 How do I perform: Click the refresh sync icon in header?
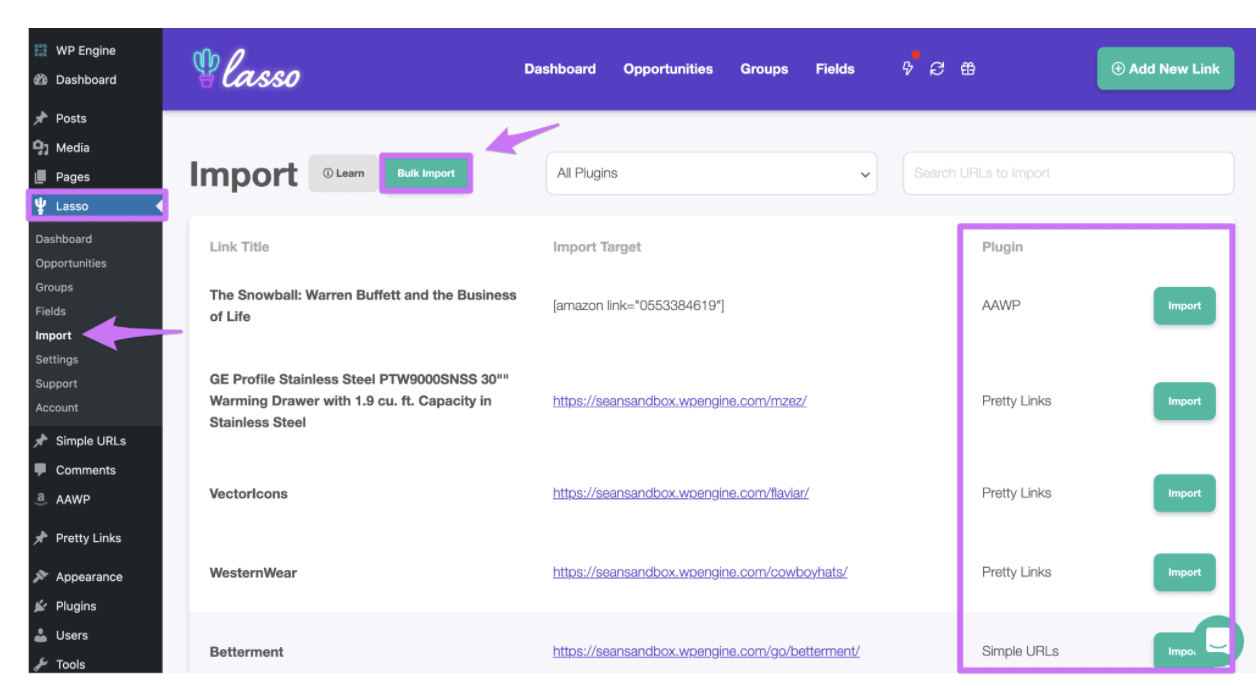click(x=937, y=69)
